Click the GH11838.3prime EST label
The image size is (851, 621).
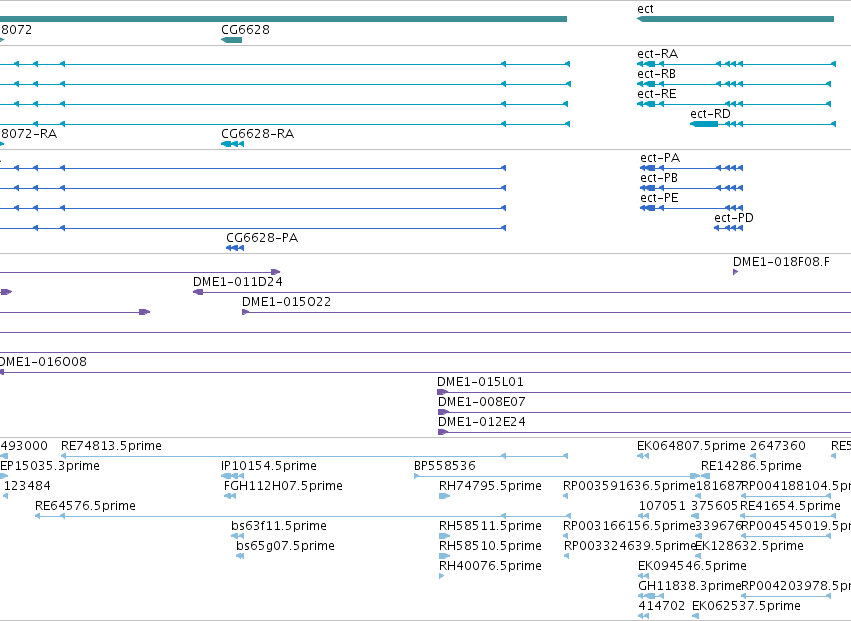tap(689, 586)
